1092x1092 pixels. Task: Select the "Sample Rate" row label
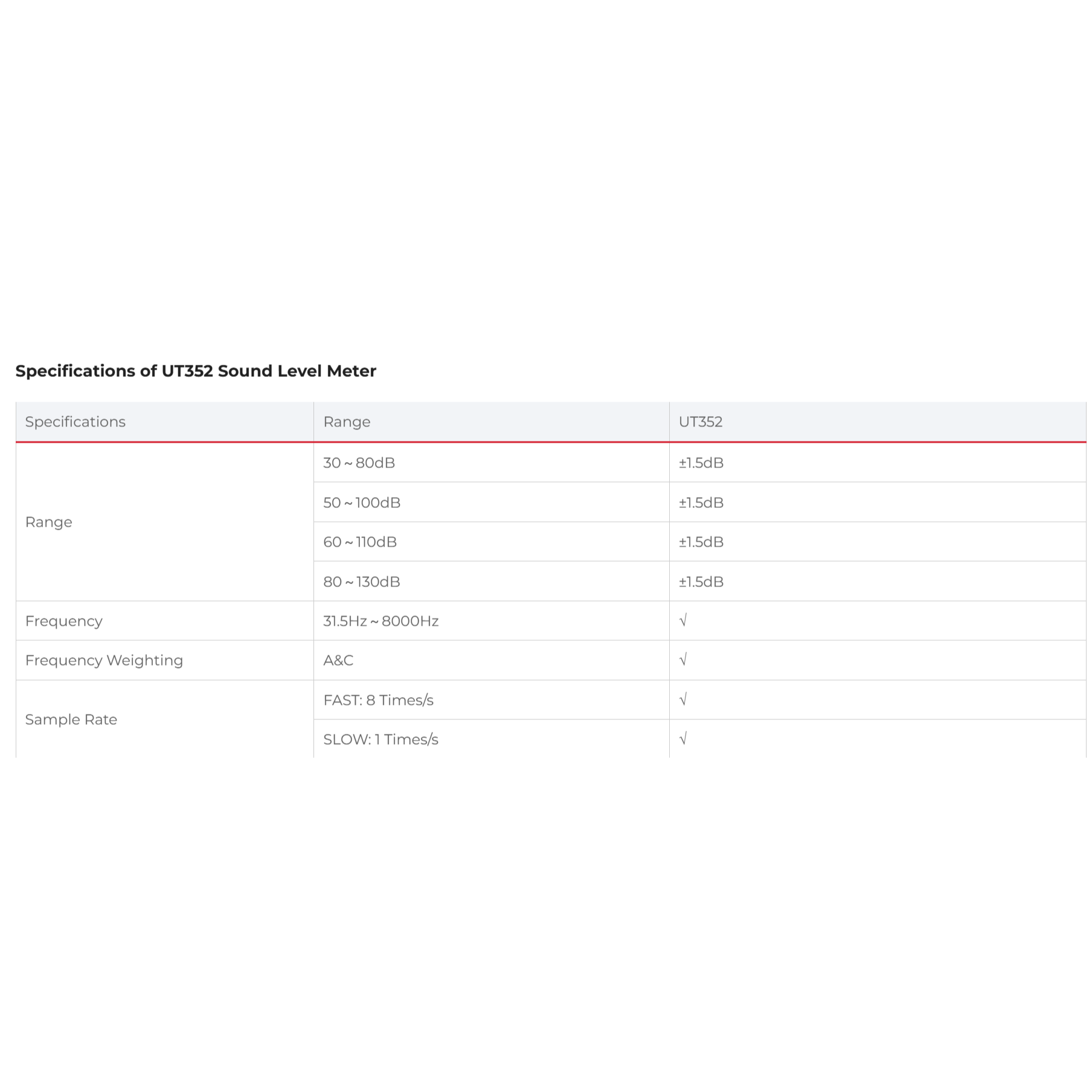pyautogui.click(x=71, y=719)
